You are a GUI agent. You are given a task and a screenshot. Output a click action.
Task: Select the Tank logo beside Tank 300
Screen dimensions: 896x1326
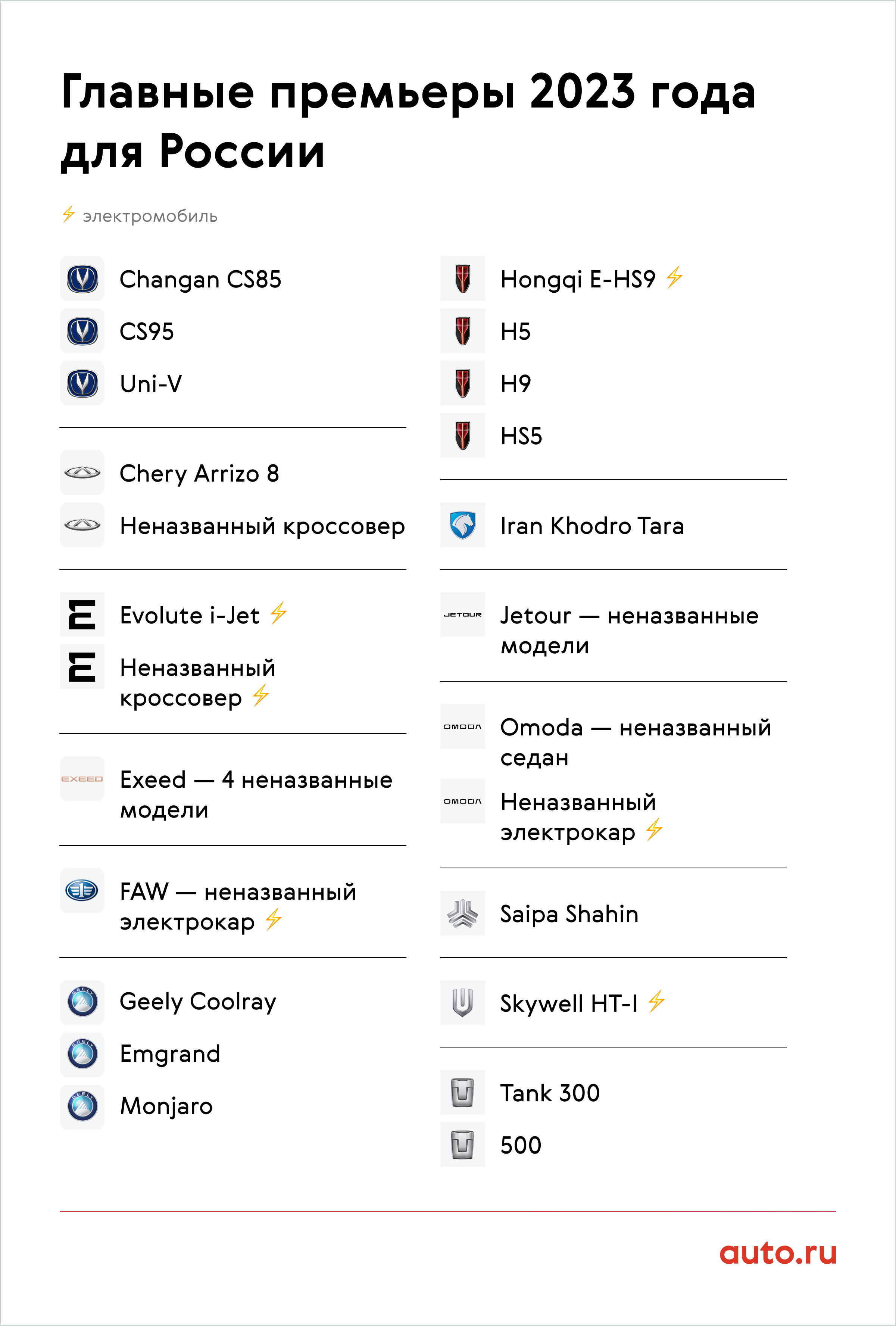click(462, 1092)
